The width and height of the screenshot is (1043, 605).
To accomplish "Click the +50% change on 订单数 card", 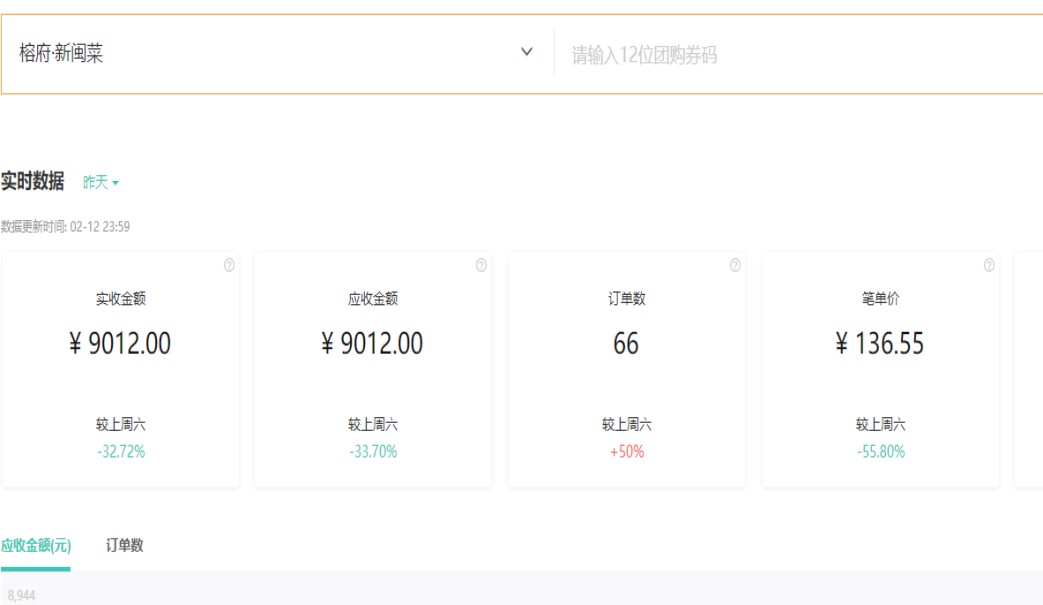I will pyautogui.click(x=627, y=452).
